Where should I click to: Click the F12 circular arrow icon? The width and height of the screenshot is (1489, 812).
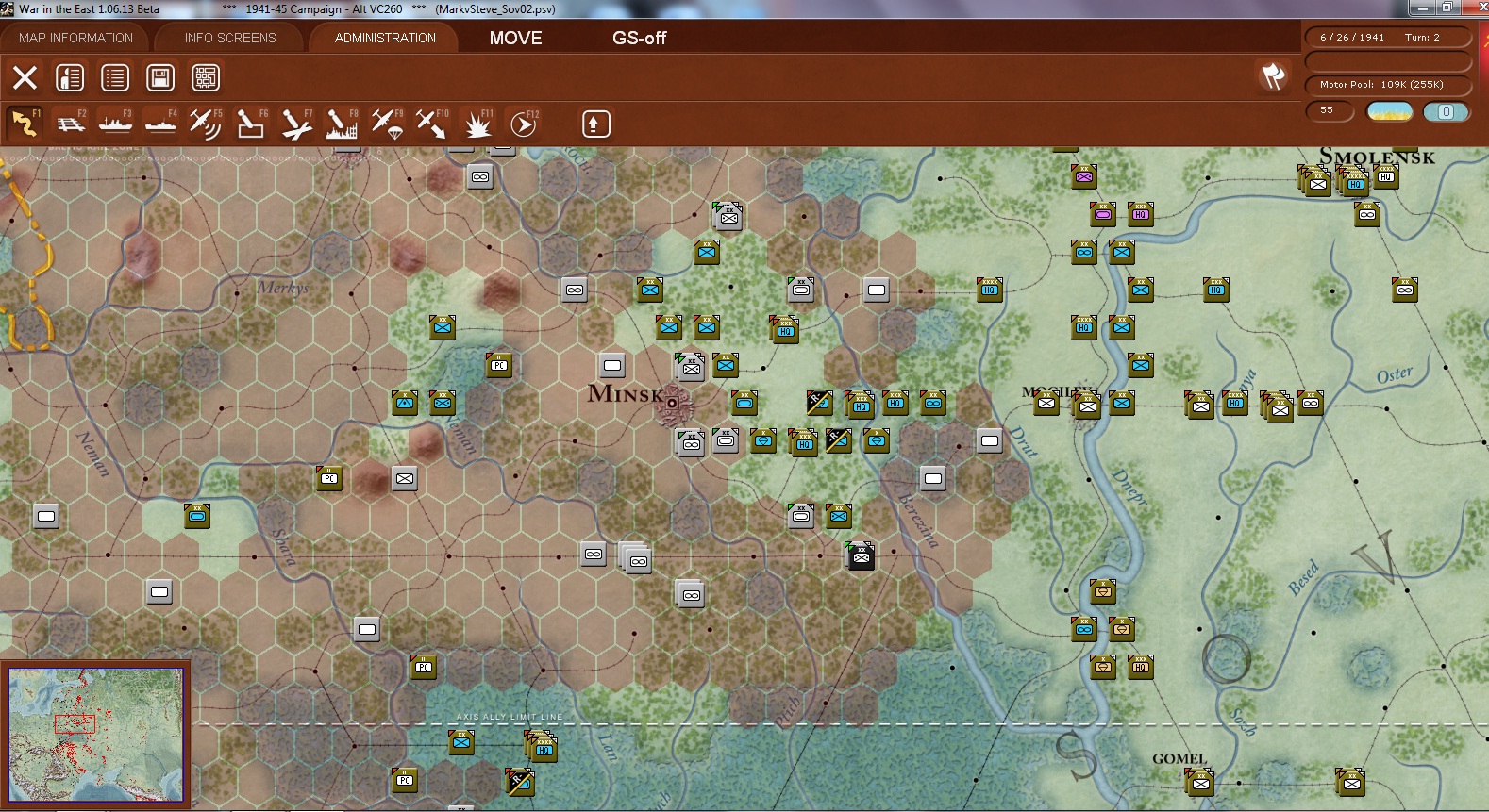[x=523, y=124]
